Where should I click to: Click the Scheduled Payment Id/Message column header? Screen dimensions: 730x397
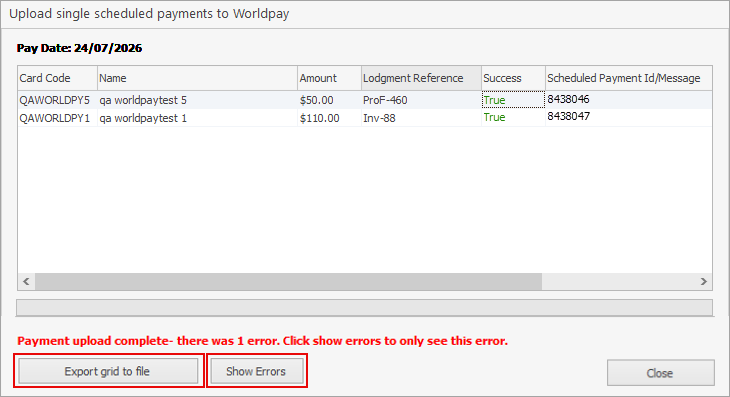click(629, 78)
